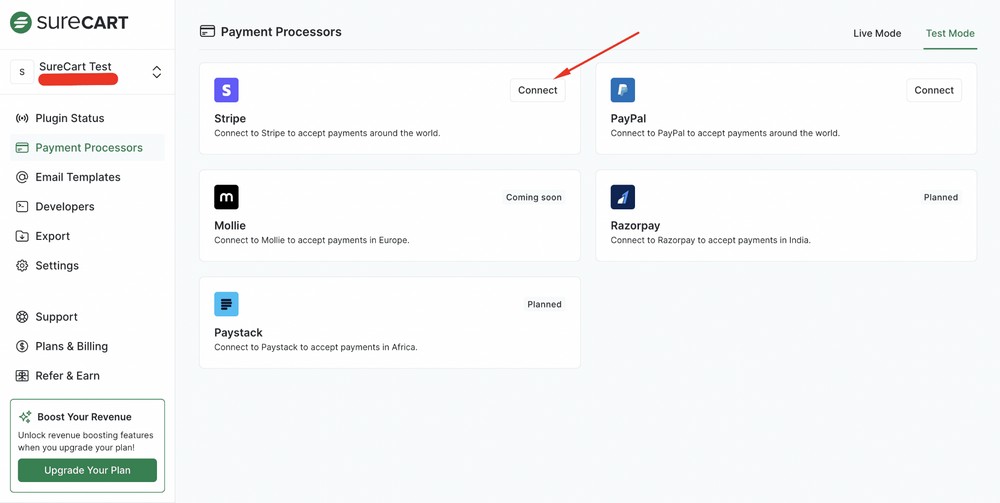
Task: Click the Settings gear icon in sidebar
Action: tap(22, 266)
